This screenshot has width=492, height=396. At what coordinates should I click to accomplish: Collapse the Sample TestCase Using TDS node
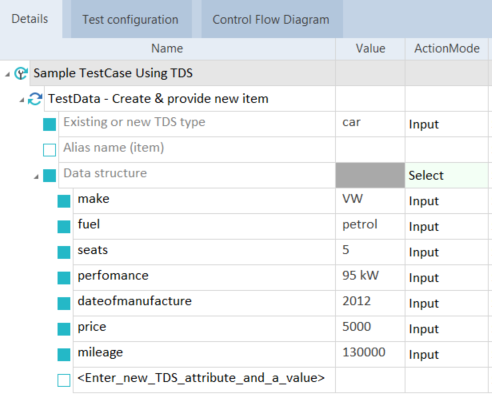point(7,75)
